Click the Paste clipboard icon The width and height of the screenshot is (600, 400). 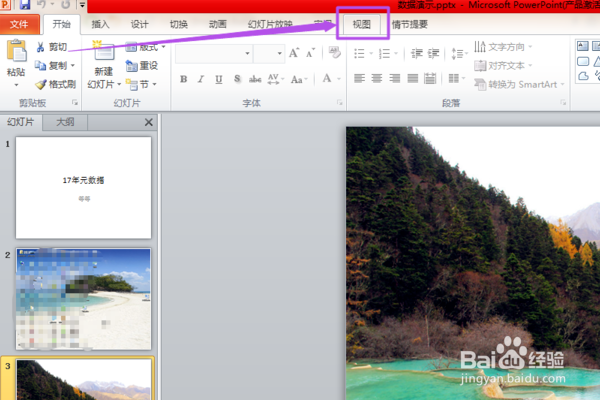(x=16, y=51)
